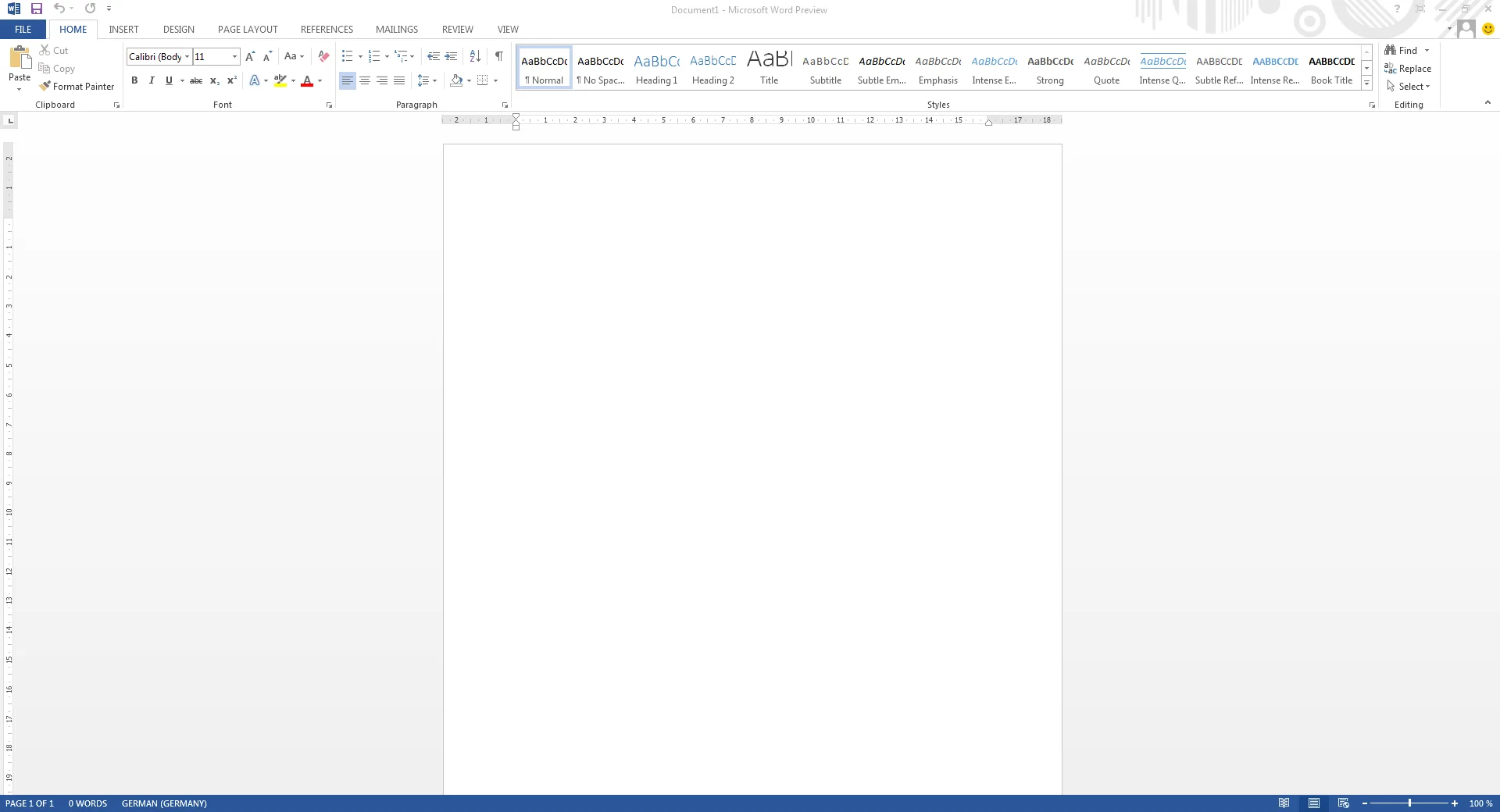Apply yellow text highlight color
Viewport: 1500px width, 812px height.
[x=280, y=80]
